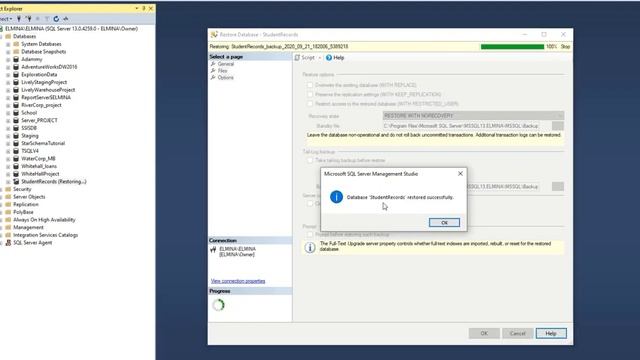This screenshot has height=360, width=640.
Task: Select the Staging database
Action: pos(30,136)
